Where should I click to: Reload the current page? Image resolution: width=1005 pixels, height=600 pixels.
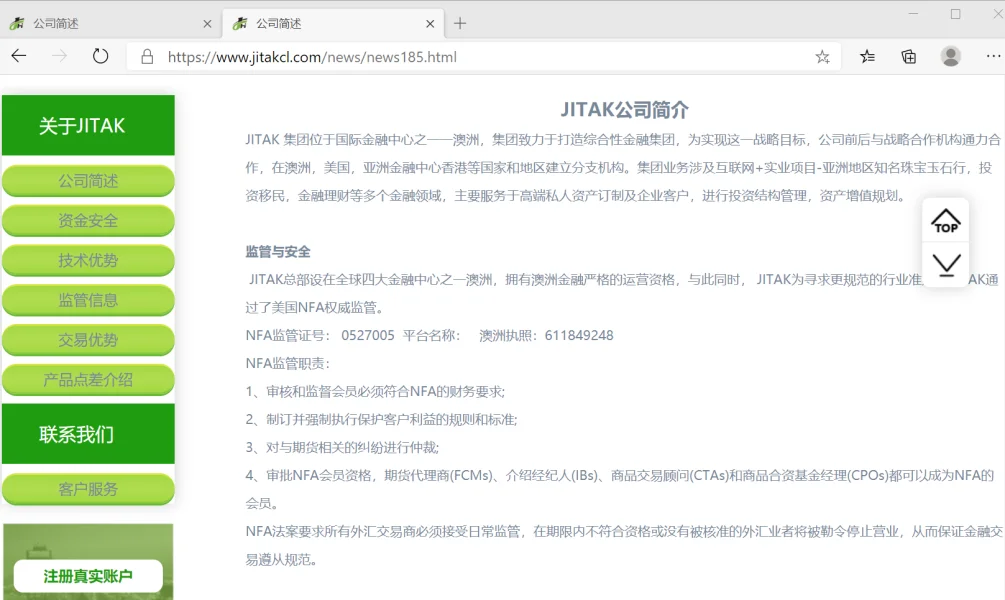tap(100, 56)
